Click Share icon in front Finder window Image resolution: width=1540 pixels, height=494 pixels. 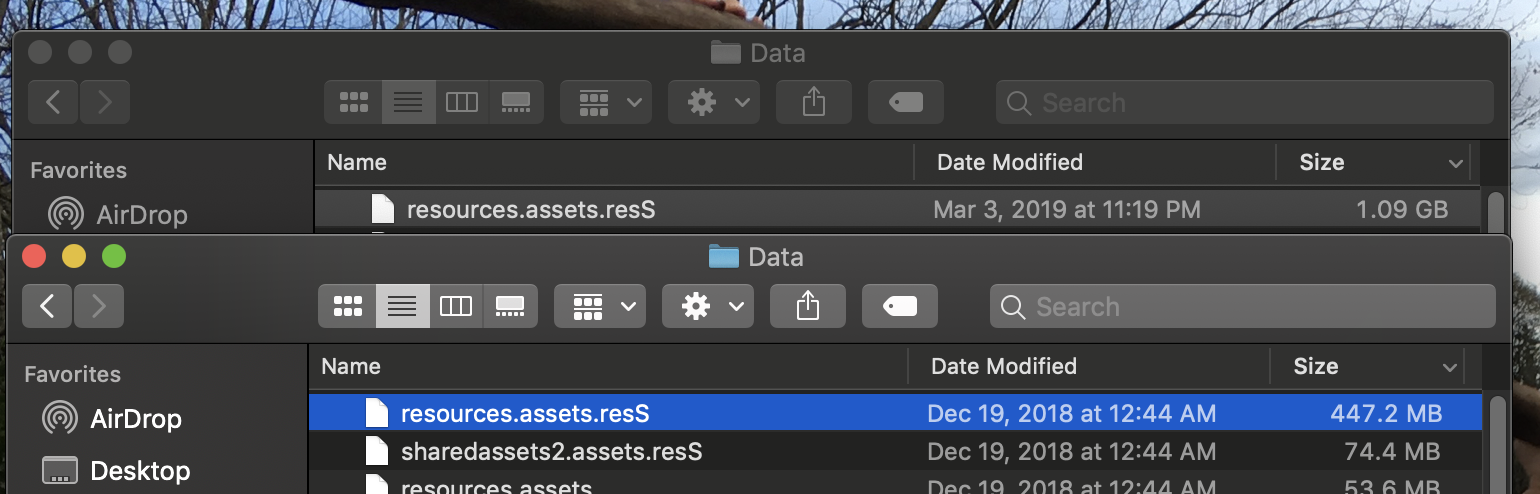[808, 307]
